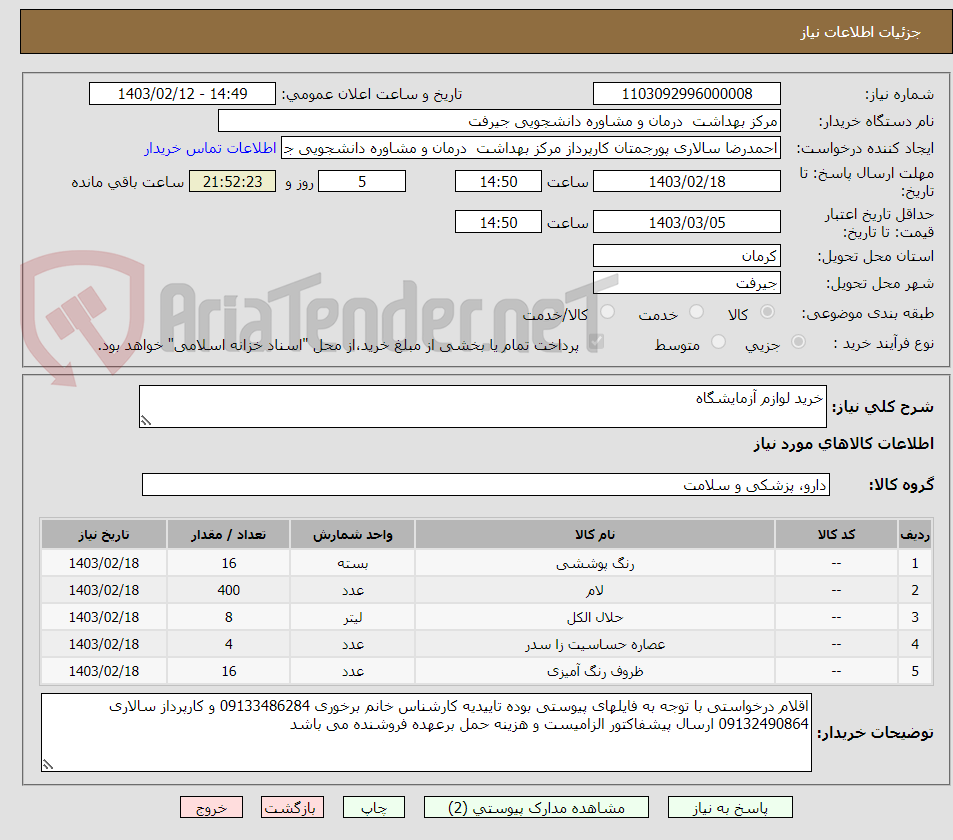
Task: Click the بازگشت back button
Action: click(x=292, y=808)
